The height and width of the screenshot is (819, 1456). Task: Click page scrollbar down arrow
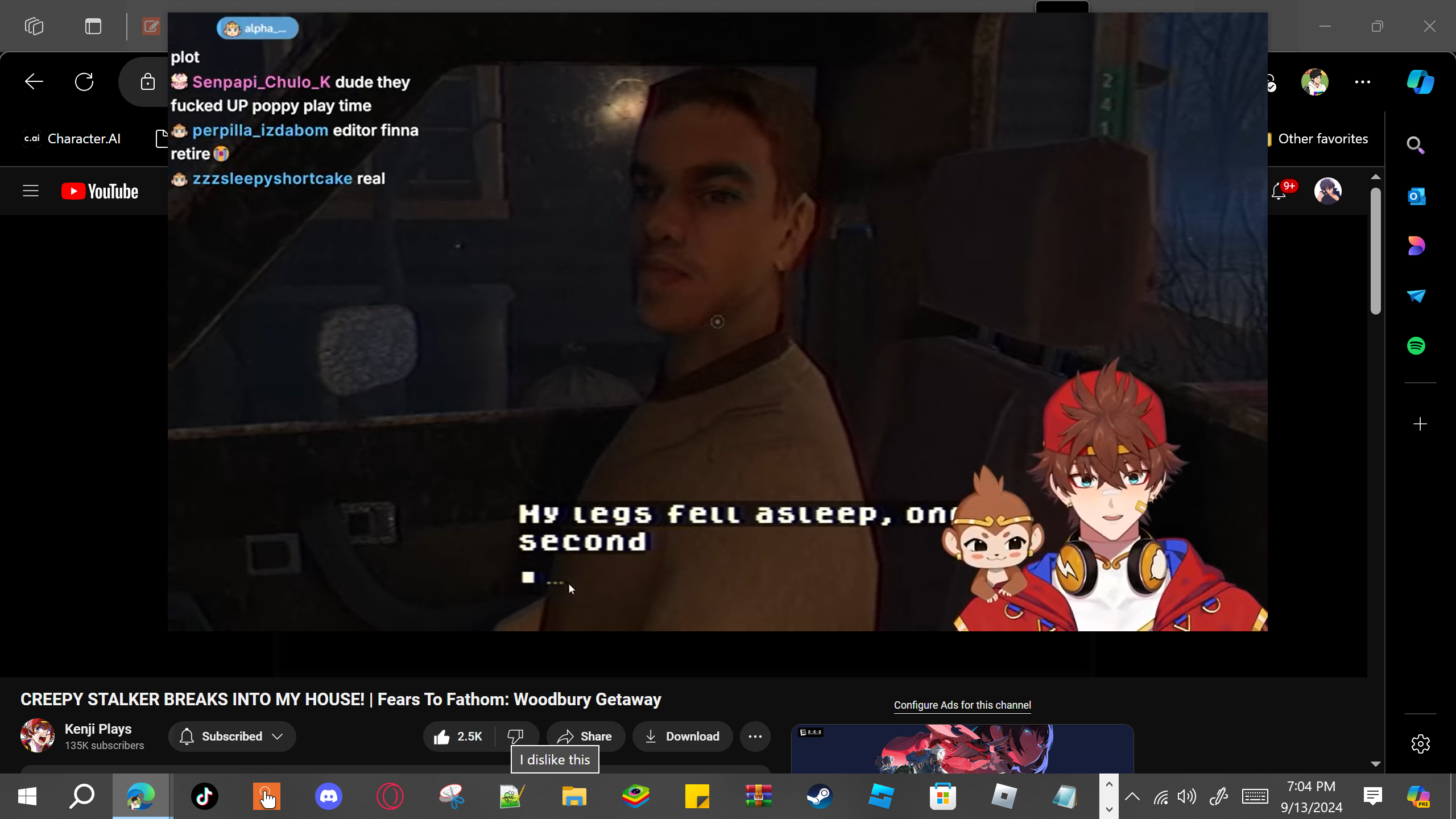[x=1375, y=764]
